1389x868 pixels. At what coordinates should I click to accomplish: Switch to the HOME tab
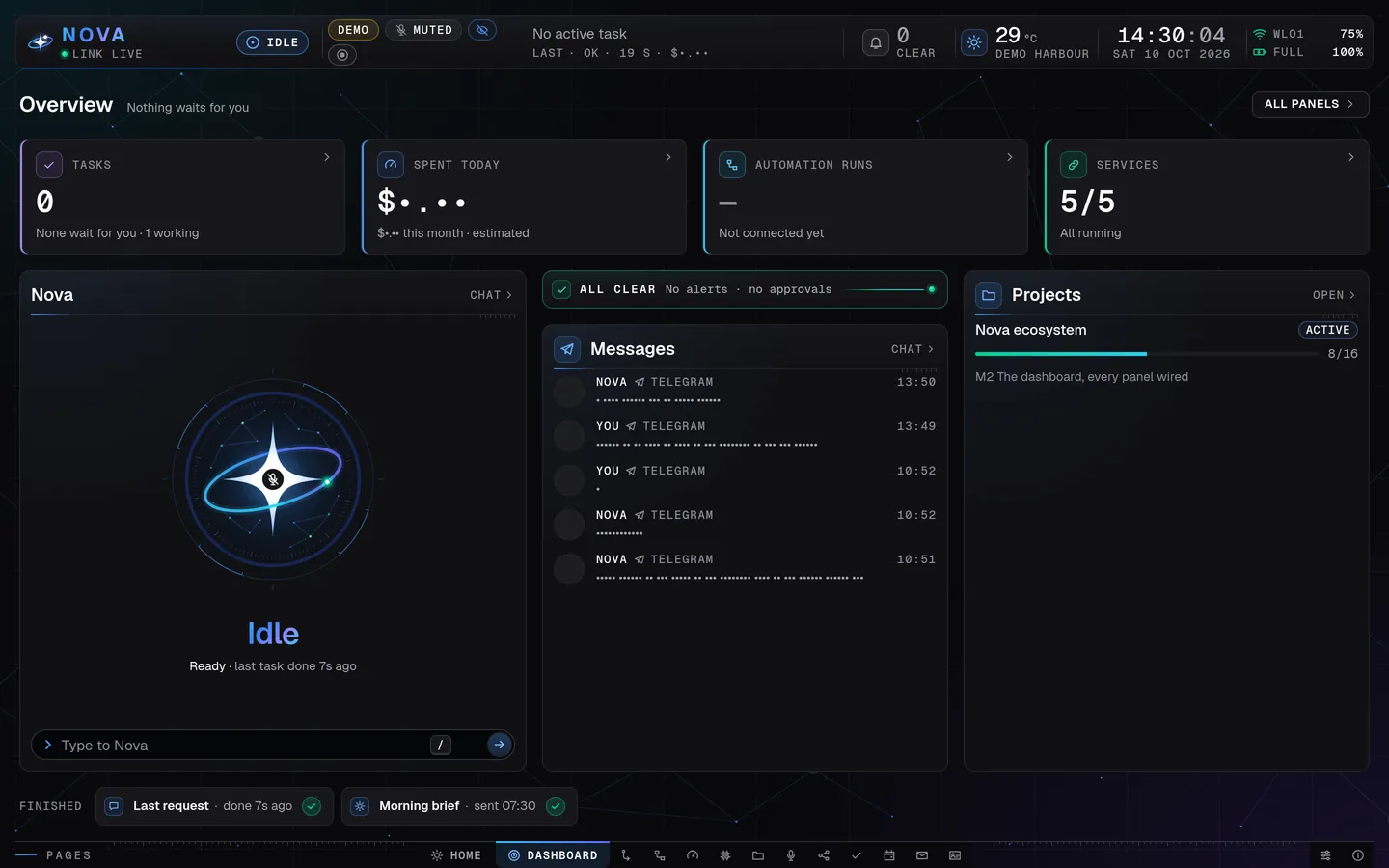[456, 855]
